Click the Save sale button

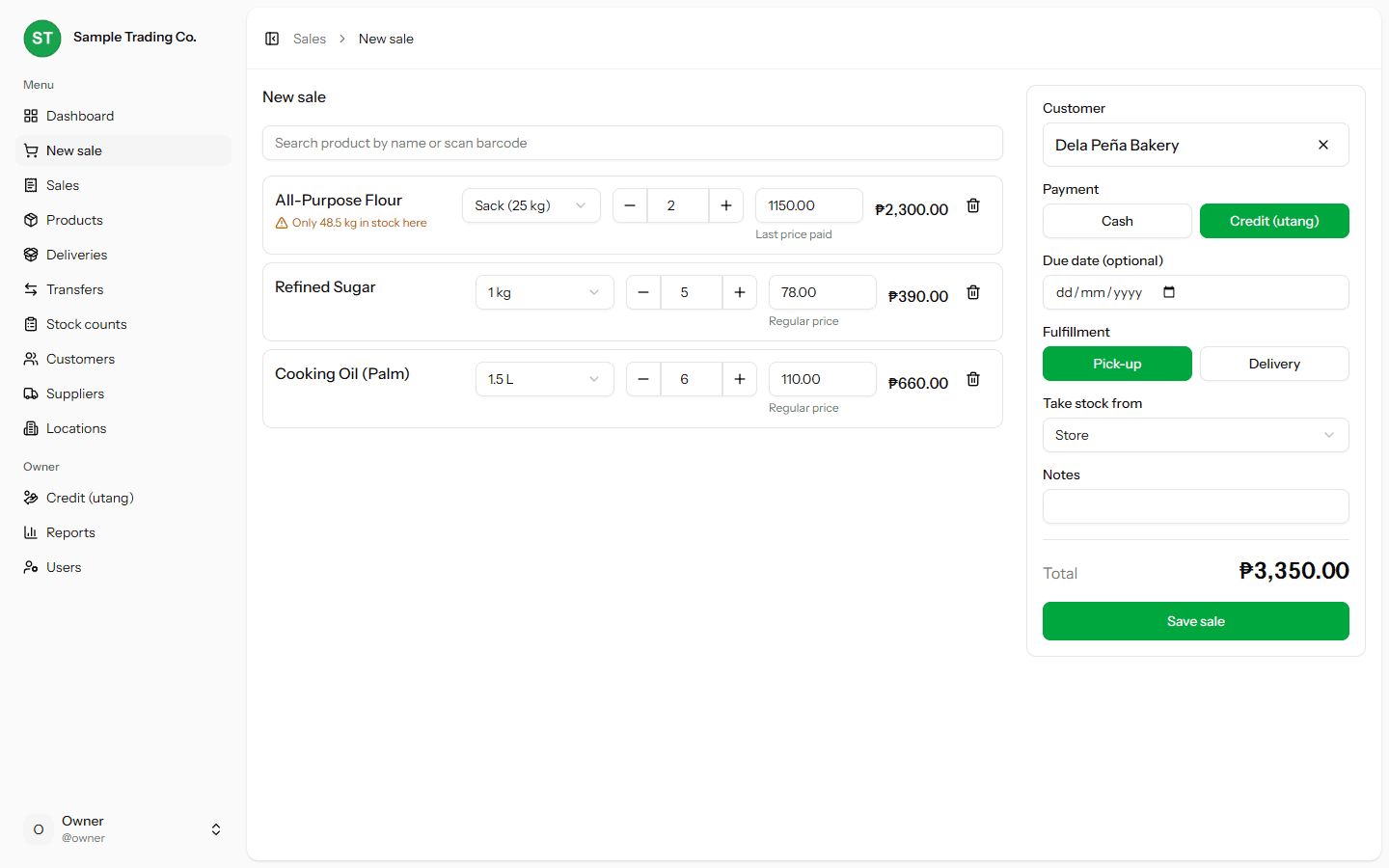point(1196,621)
